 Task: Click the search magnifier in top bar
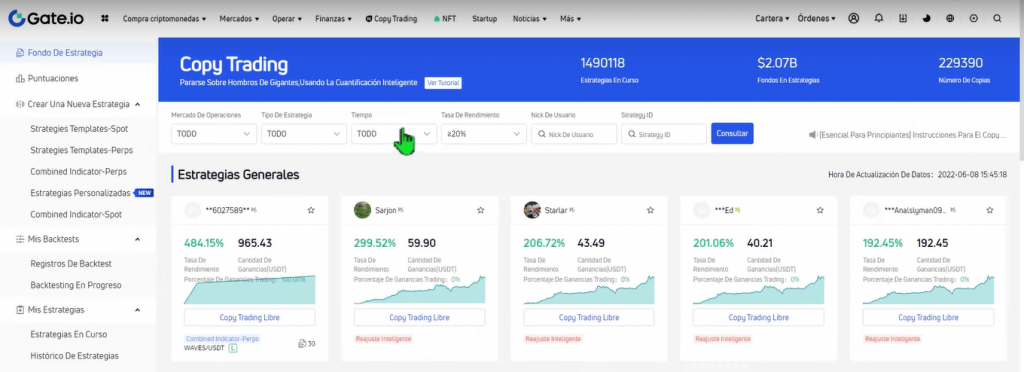point(997,19)
